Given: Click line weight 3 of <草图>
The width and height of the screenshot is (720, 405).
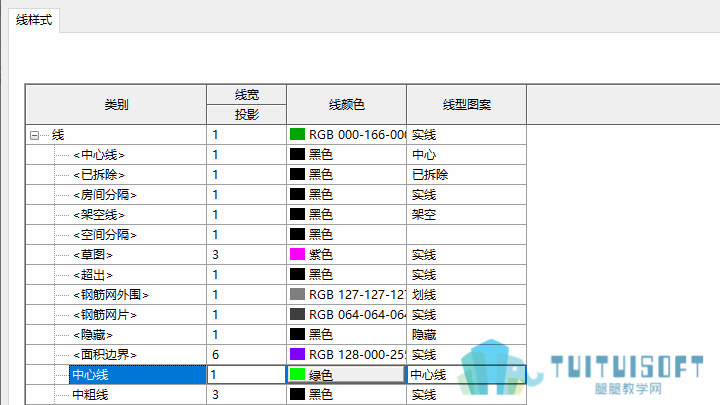Looking at the screenshot, I should [247, 255].
